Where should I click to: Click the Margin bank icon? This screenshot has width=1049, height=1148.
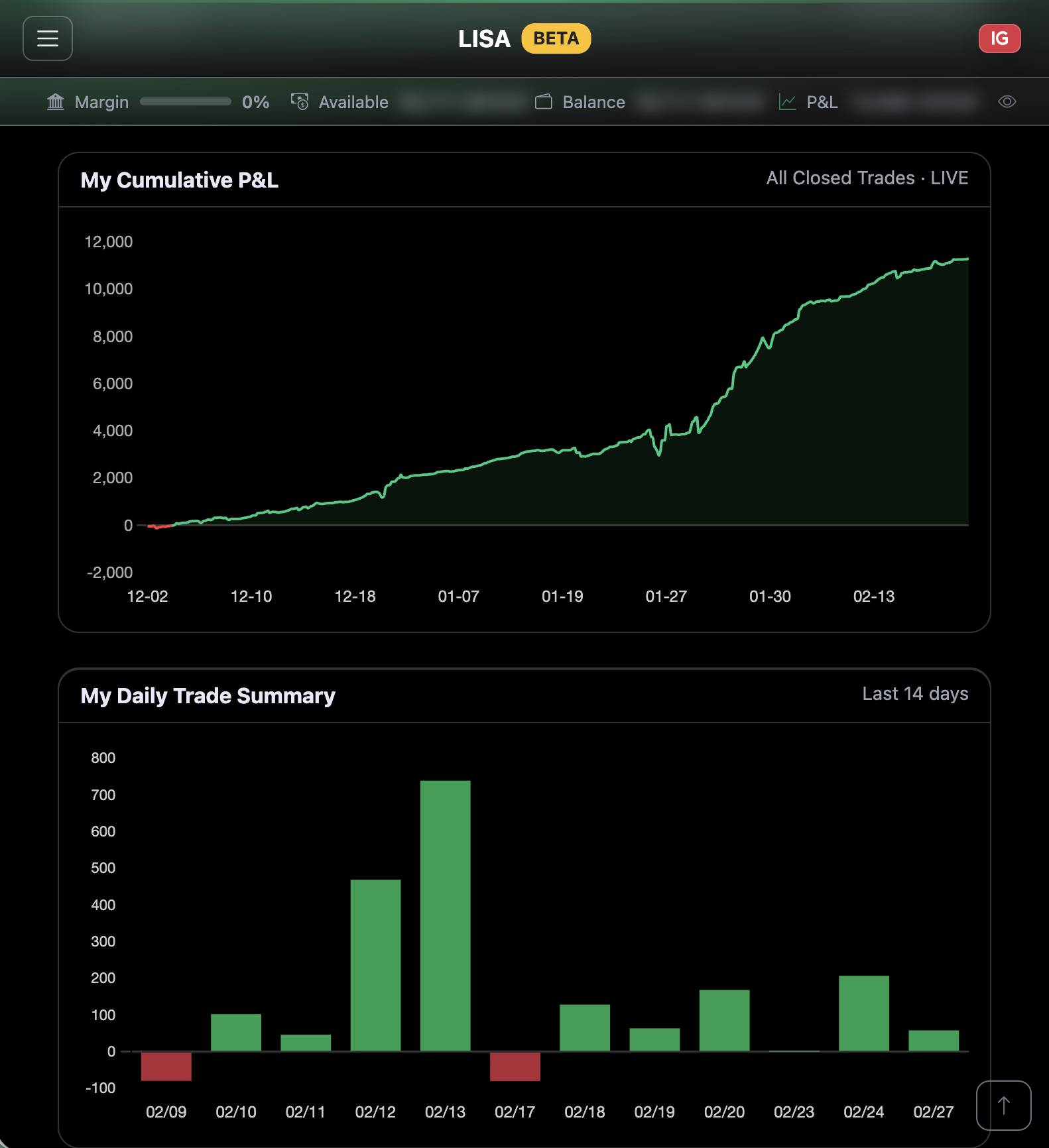point(56,102)
